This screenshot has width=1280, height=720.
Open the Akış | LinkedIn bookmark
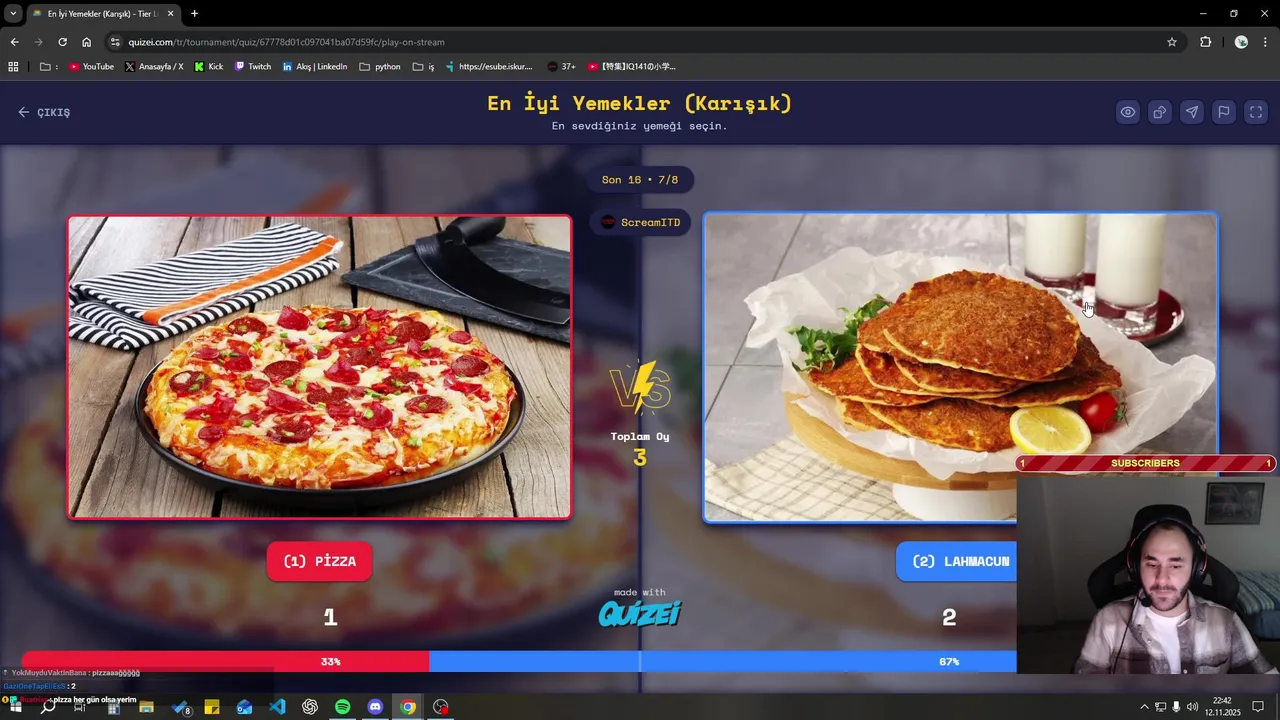point(315,67)
